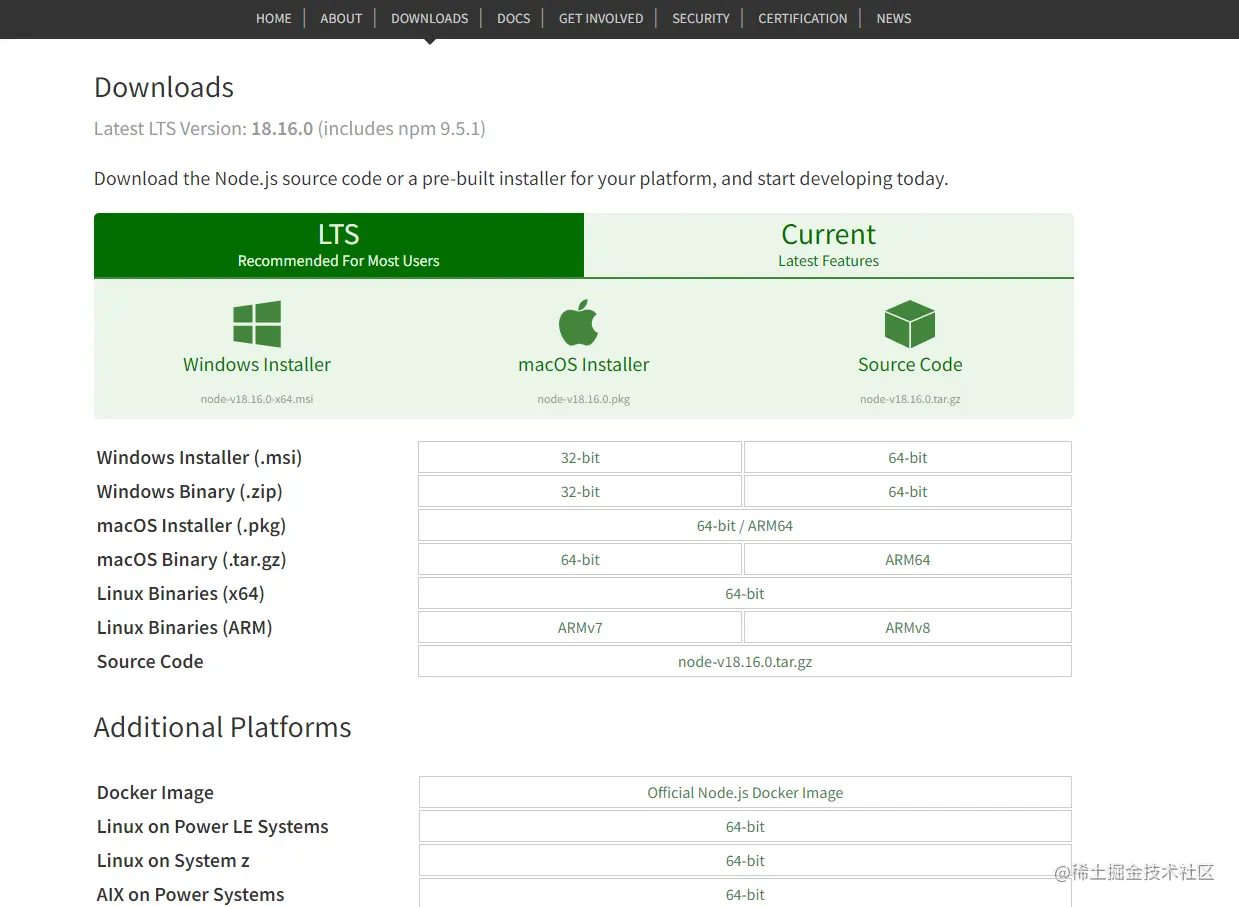The image size is (1239, 907).
Task: Download macOS Installer 64-bit / ARM64
Action: point(745,525)
